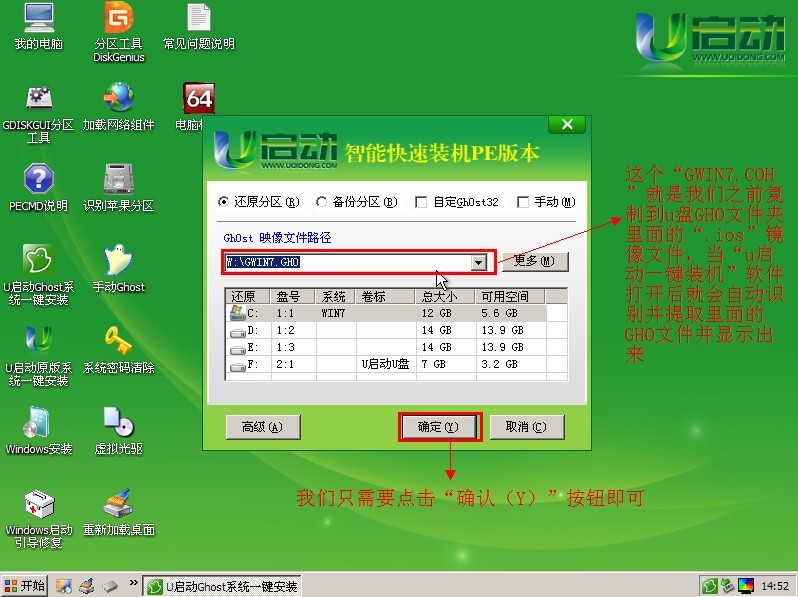Viewport: 798px width, 597px height.
Task: Launch U启动Ghost系统一键安装 desktop icon
Action: 39,275
